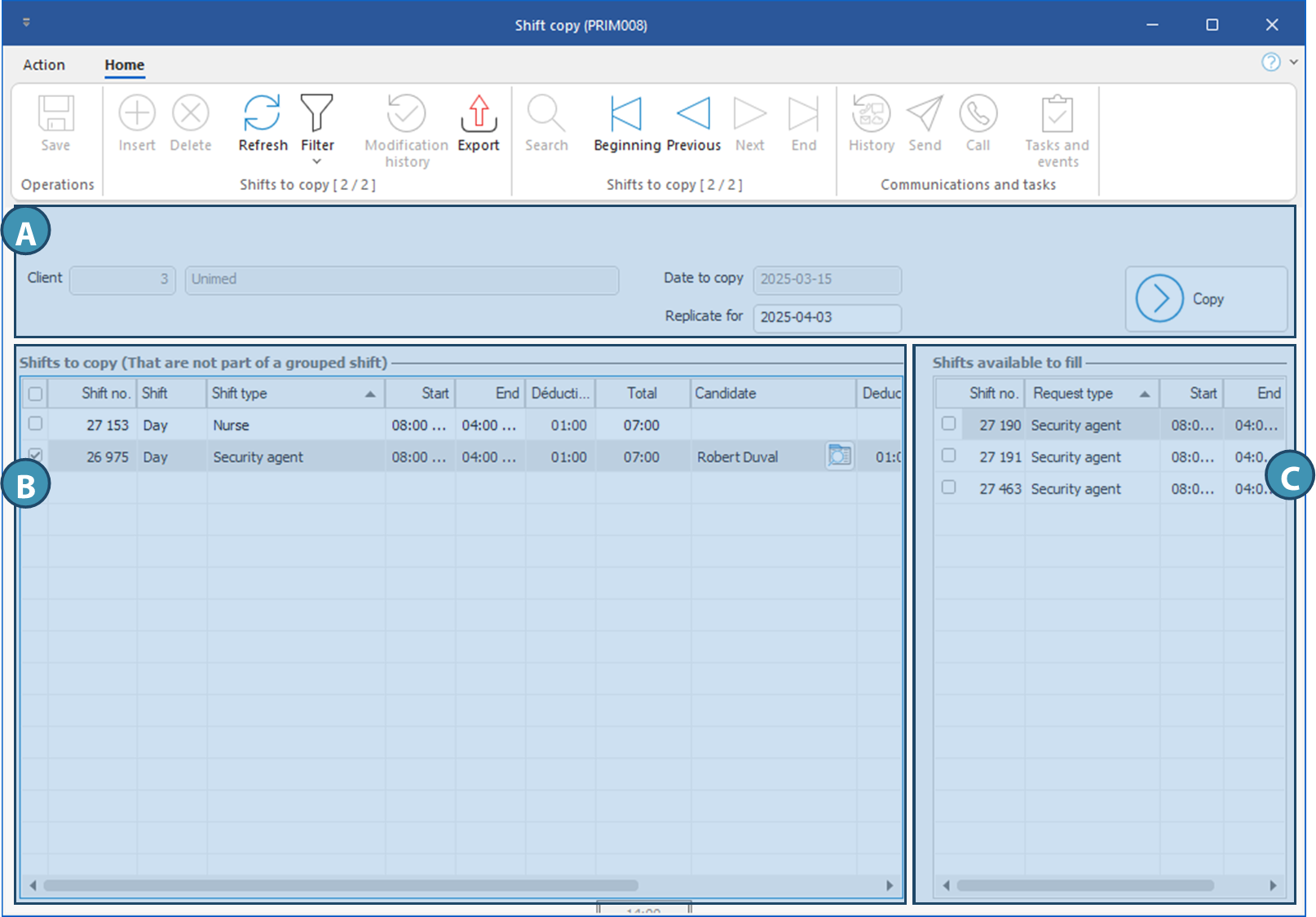The height and width of the screenshot is (917, 1316).
Task: Select the Home ribbon tab
Action: point(124,65)
